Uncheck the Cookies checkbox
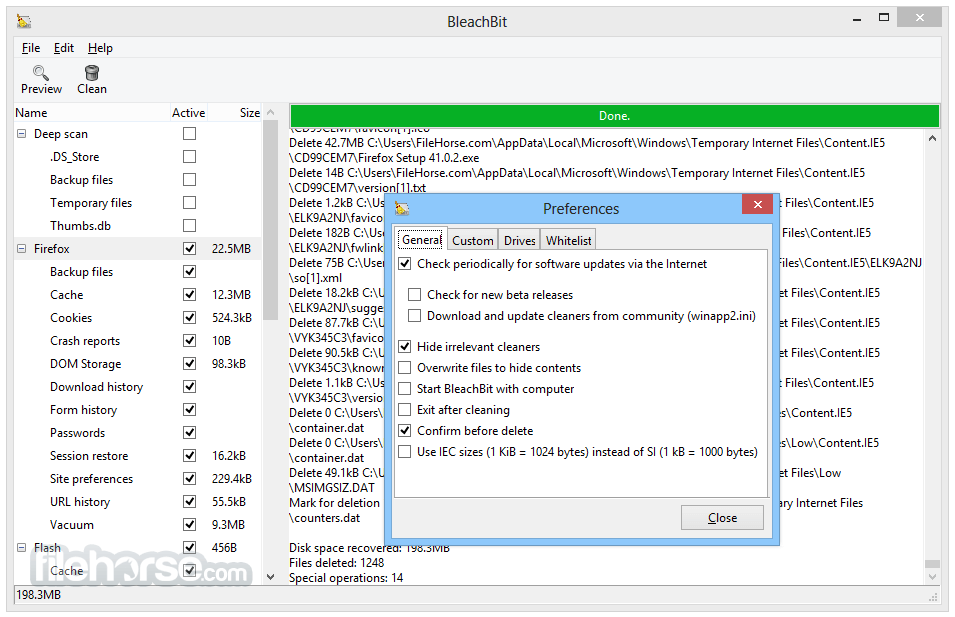Screen dimensions: 955x617 [189, 317]
